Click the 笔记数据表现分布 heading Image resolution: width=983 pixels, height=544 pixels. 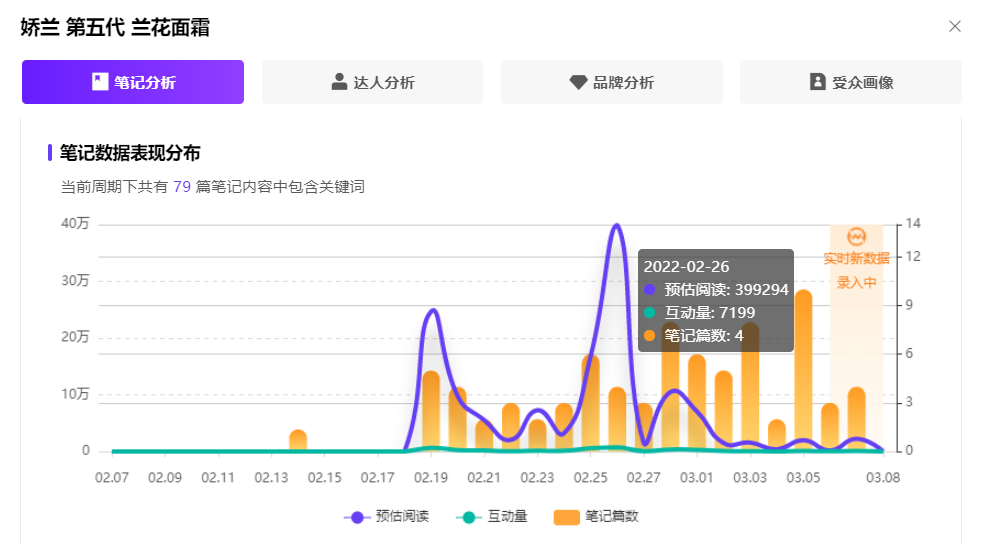130,153
